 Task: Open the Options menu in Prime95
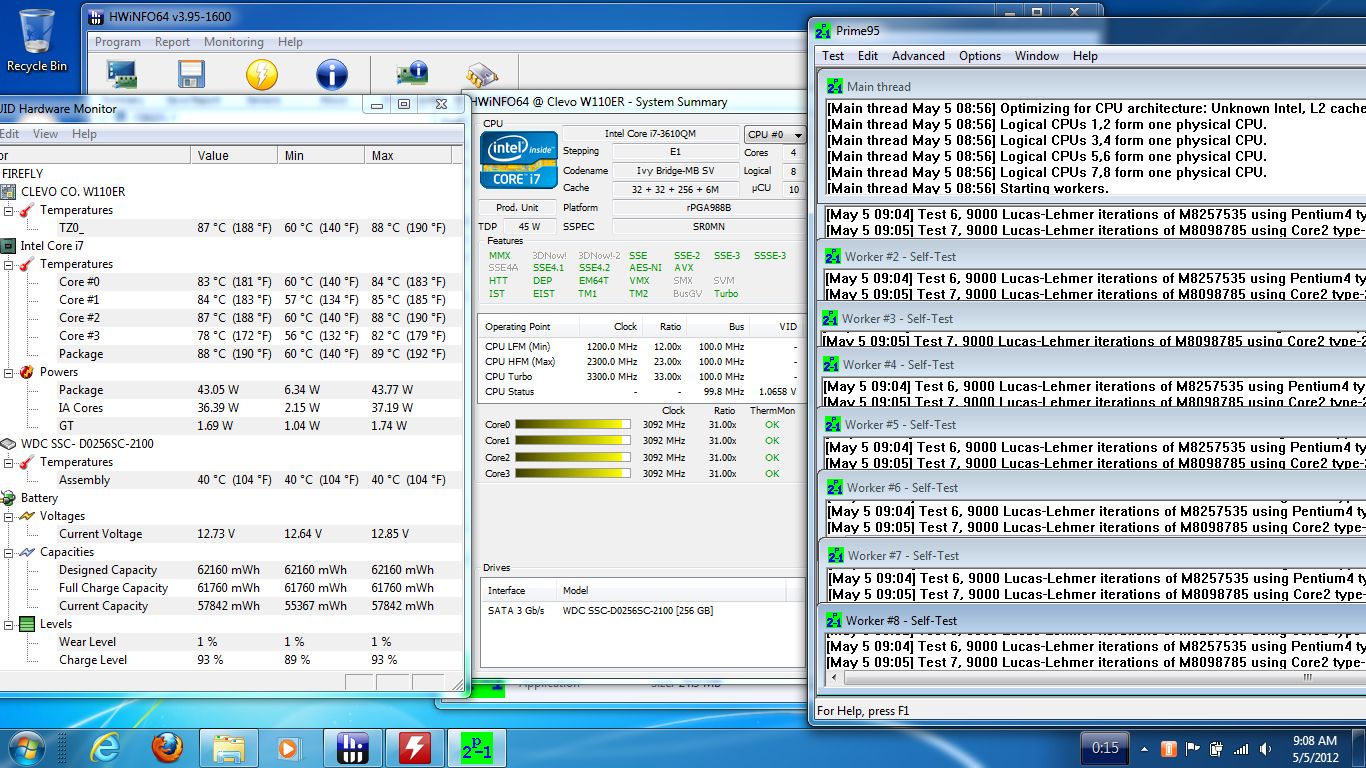[x=980, y=56]
